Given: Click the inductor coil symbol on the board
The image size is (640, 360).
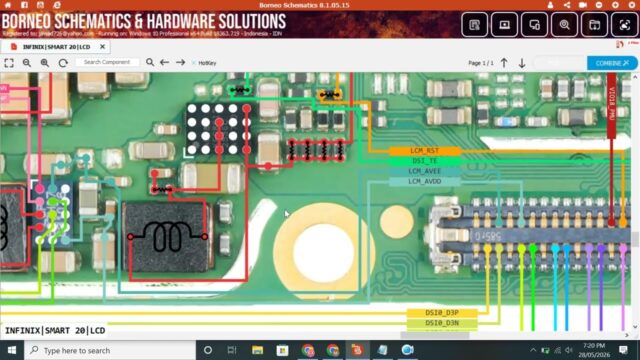Looking at the screenshot, I should click(167, 236).
